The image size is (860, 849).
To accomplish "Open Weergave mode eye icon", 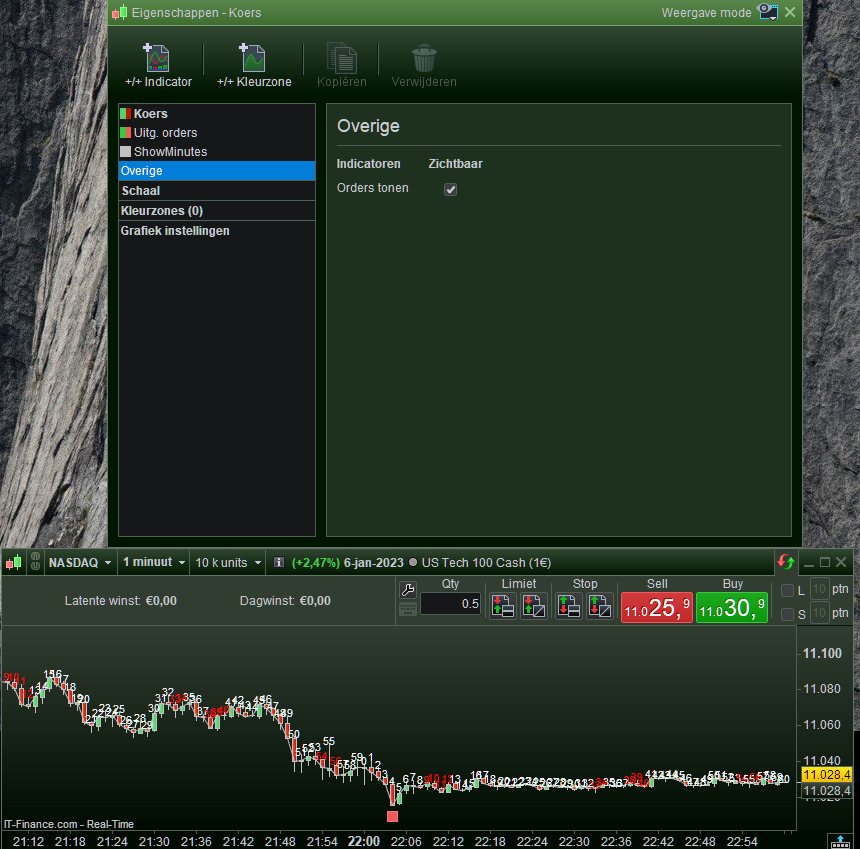I will click(x=767, y=12).
